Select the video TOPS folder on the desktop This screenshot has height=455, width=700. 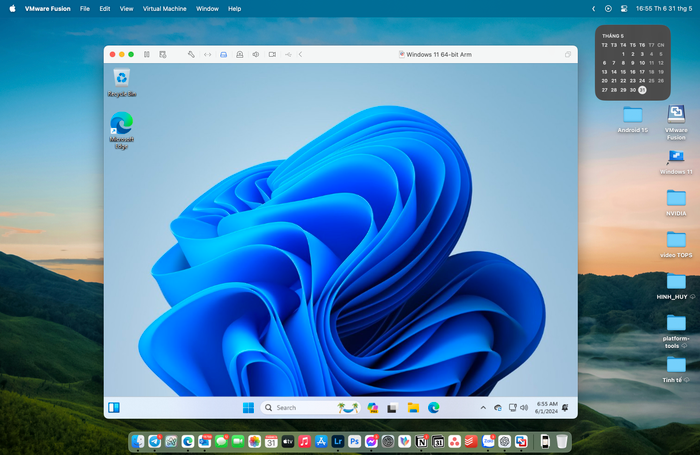pos(676,245)
